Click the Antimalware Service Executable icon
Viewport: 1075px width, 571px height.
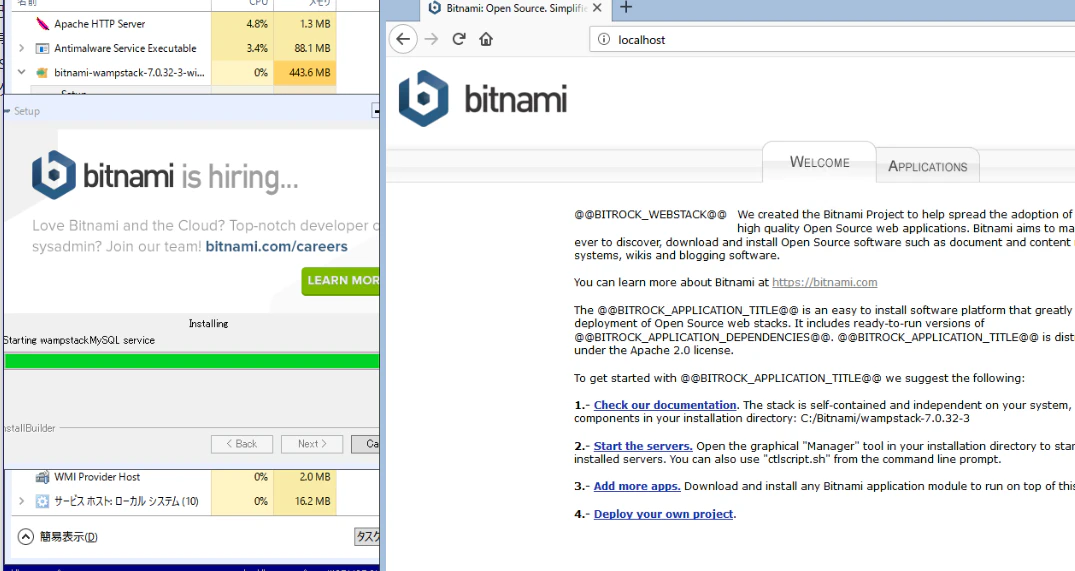click(x=42, y=48)
